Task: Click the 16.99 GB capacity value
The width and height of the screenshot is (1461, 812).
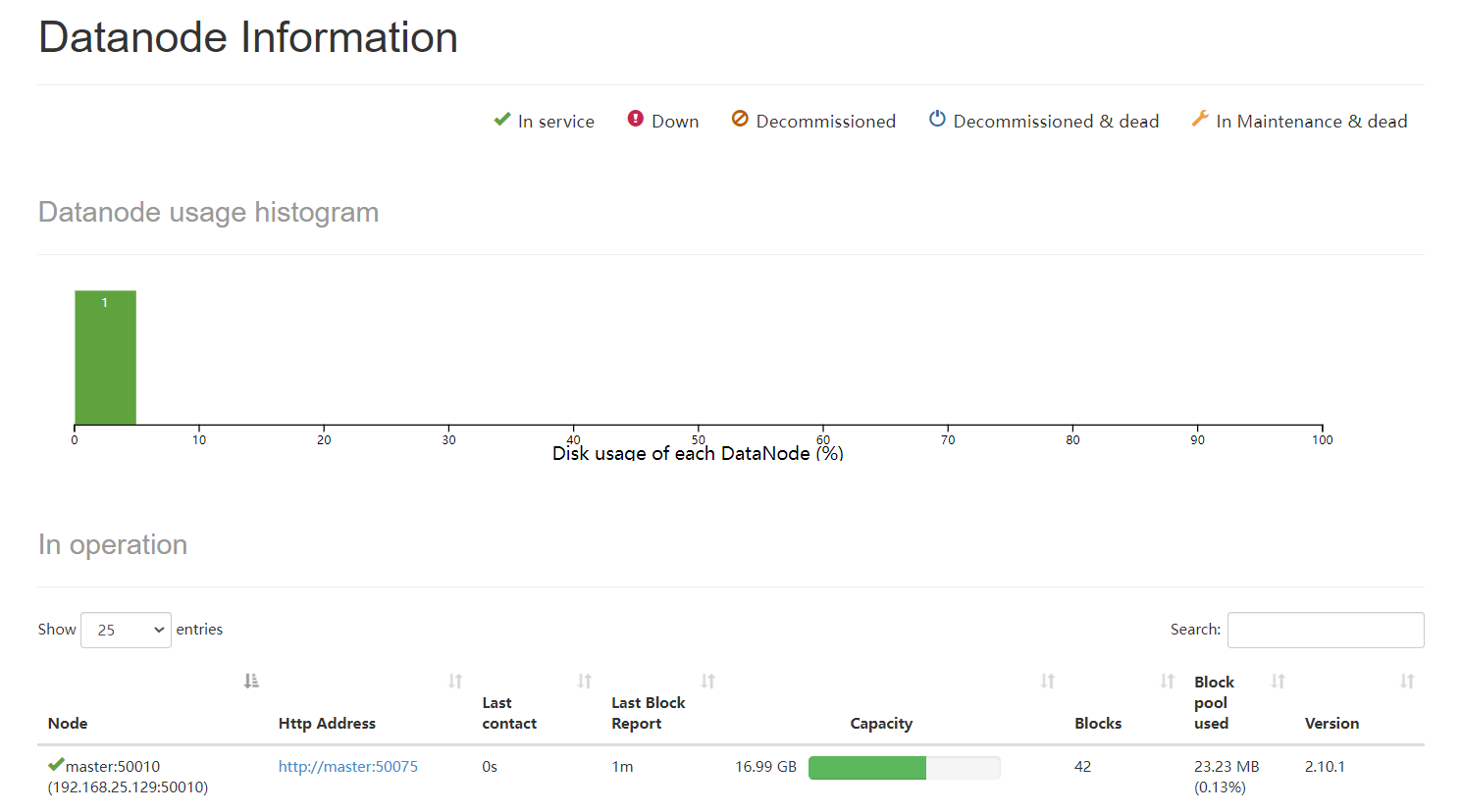Action: [x=766, y=766]
